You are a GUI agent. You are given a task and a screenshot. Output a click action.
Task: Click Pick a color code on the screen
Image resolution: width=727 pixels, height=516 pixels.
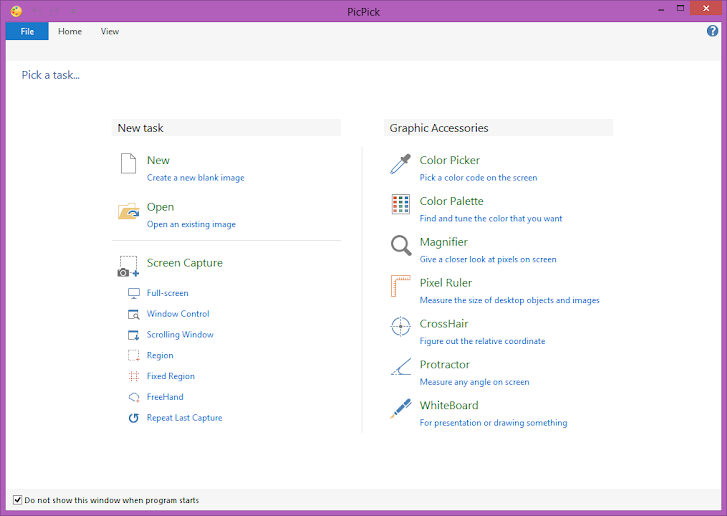click(x=478, y=178)
